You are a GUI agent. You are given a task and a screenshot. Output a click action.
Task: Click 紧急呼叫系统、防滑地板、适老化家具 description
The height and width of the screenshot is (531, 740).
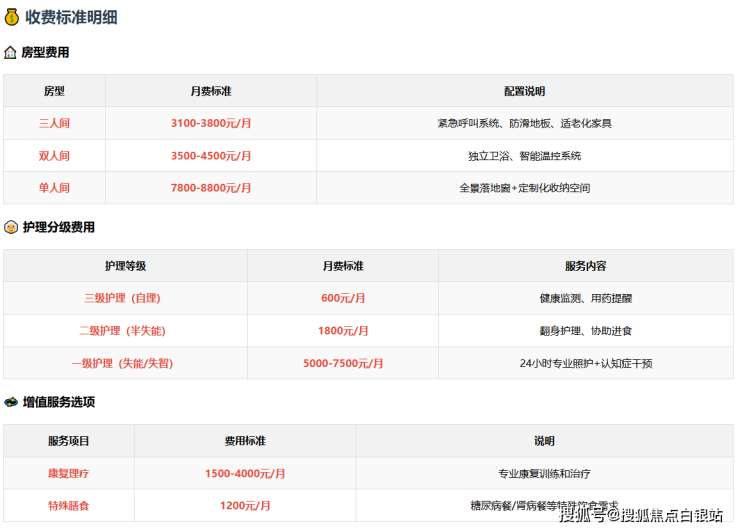(525, 123)
